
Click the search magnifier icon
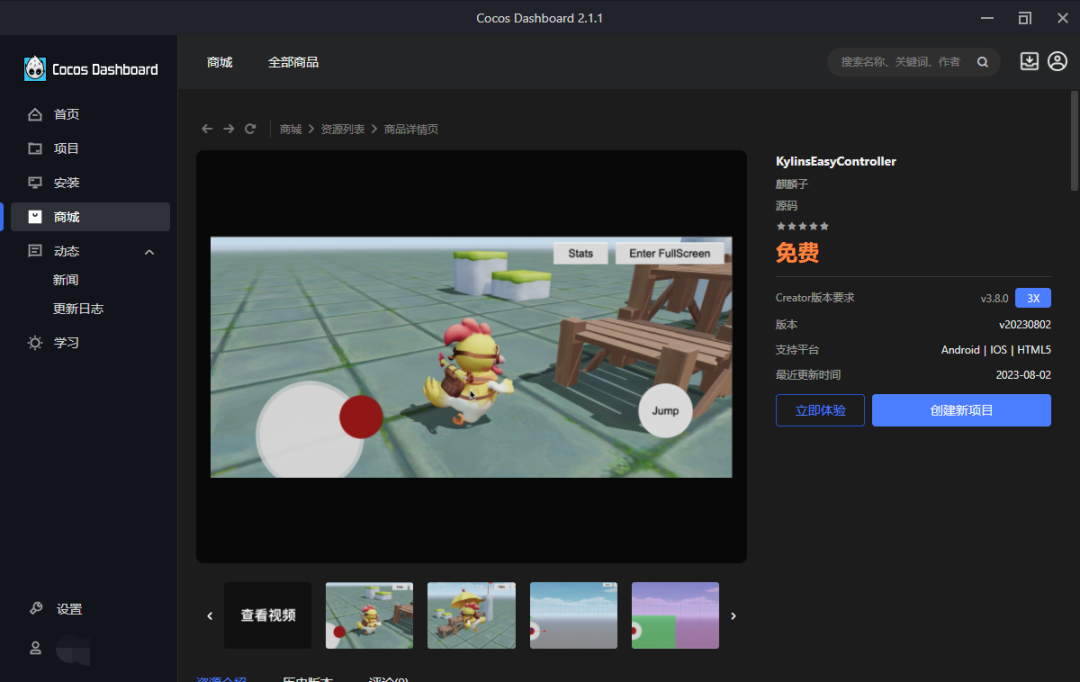[983, 62]
